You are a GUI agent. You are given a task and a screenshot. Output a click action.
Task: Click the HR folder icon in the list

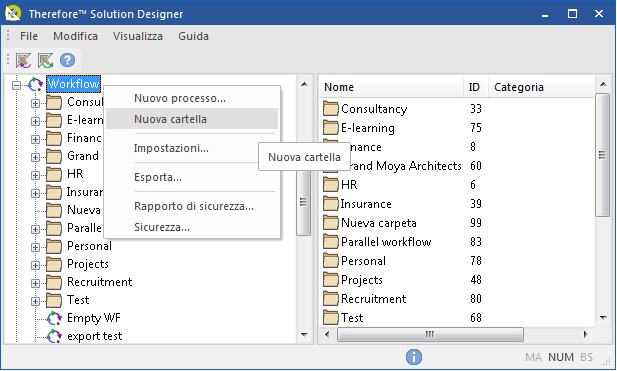(331, 185)
